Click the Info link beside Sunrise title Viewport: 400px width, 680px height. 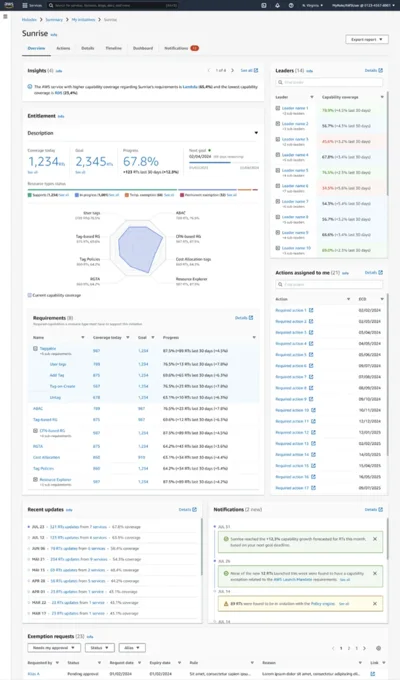click(54, 35)
